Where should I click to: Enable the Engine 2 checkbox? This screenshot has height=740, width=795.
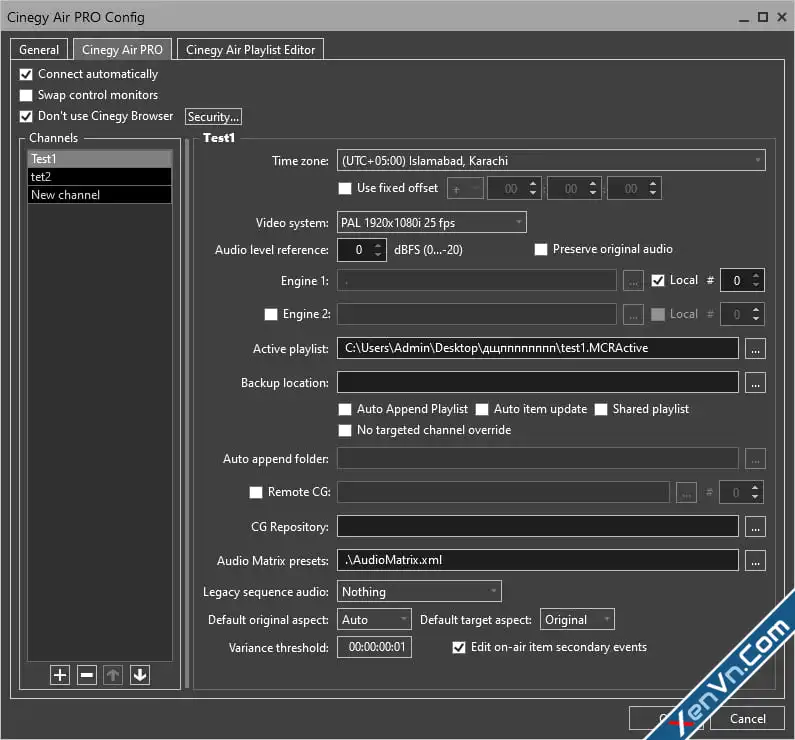point(271,314)
